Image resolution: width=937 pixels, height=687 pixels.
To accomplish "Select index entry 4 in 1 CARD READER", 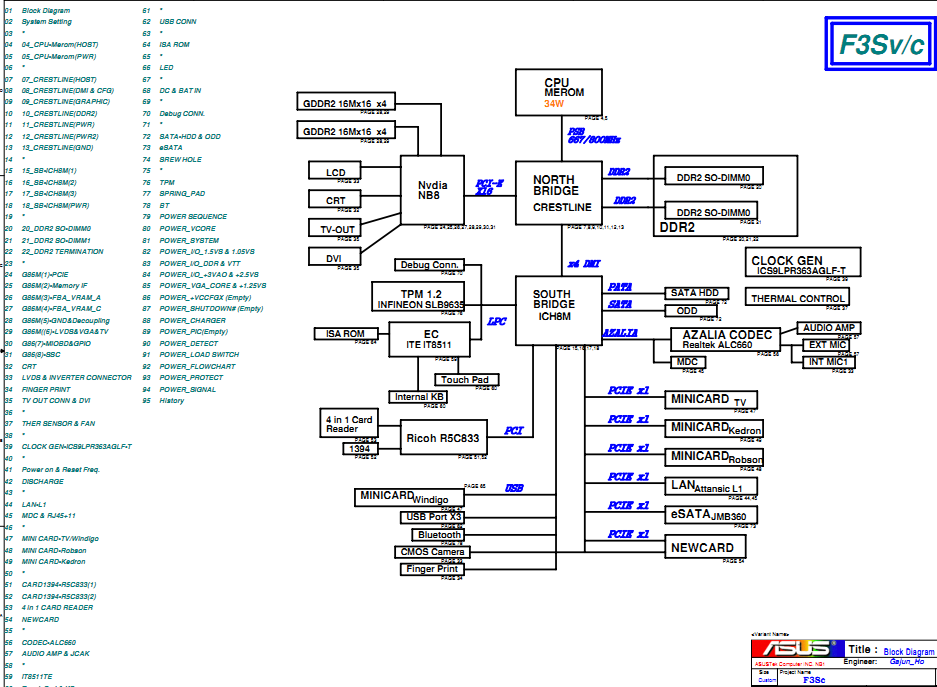I will (x=57, y=608).
